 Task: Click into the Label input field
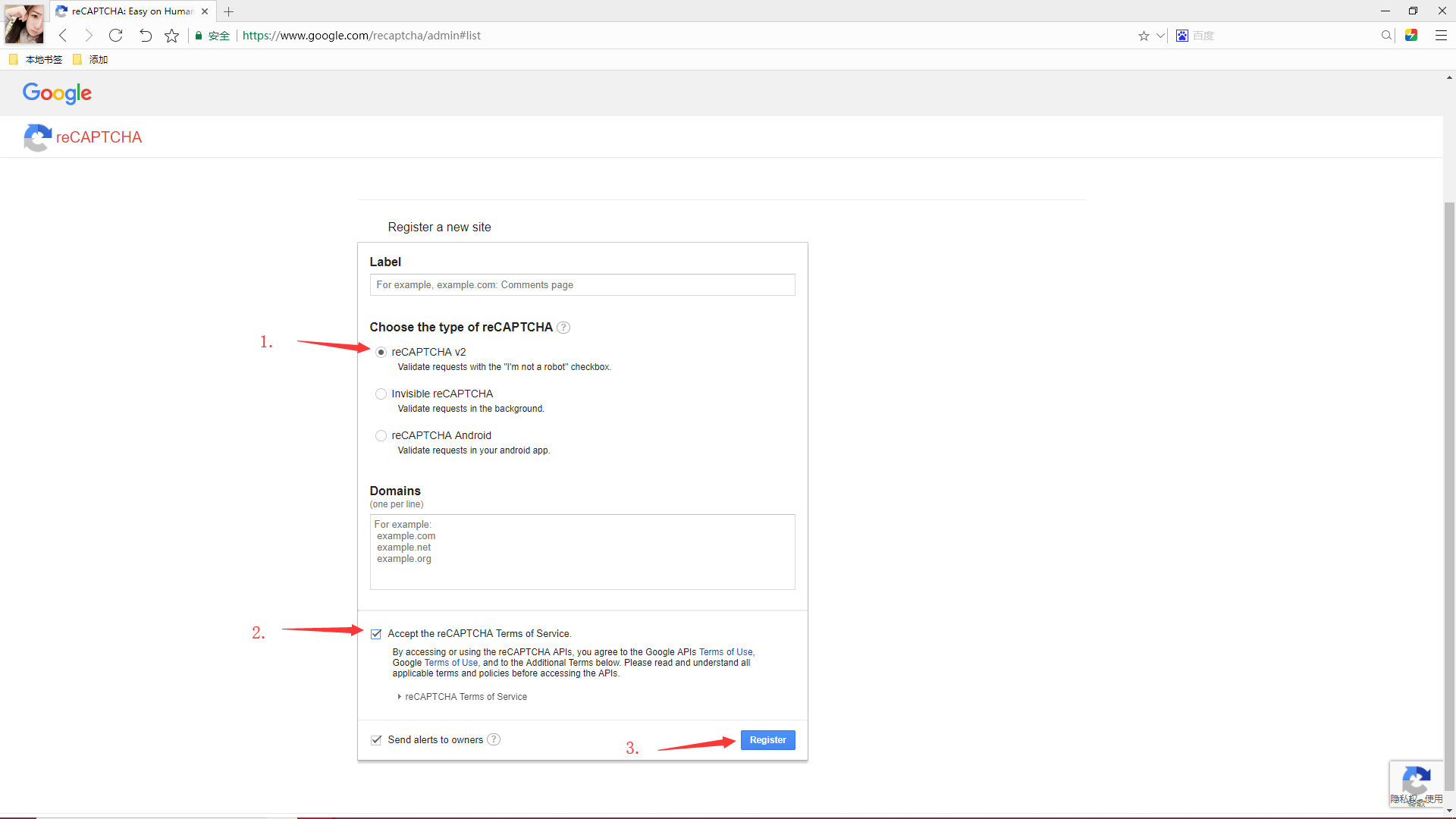582,285
